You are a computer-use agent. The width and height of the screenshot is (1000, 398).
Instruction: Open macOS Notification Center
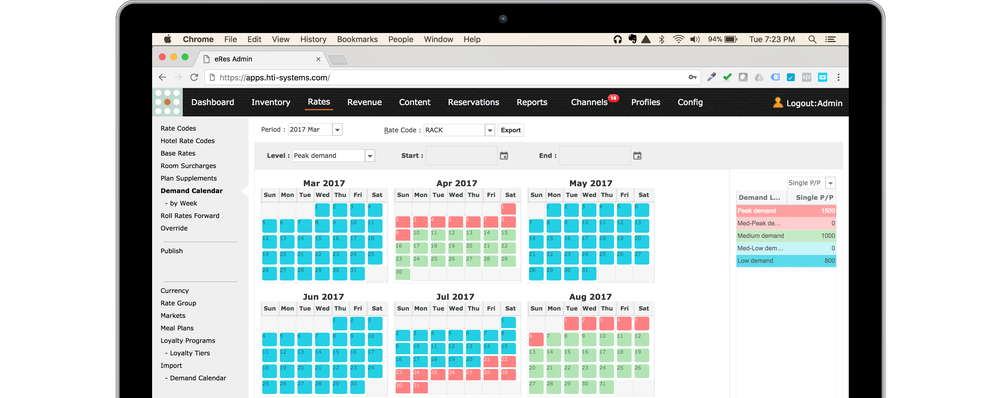click(x=830, y=40)
